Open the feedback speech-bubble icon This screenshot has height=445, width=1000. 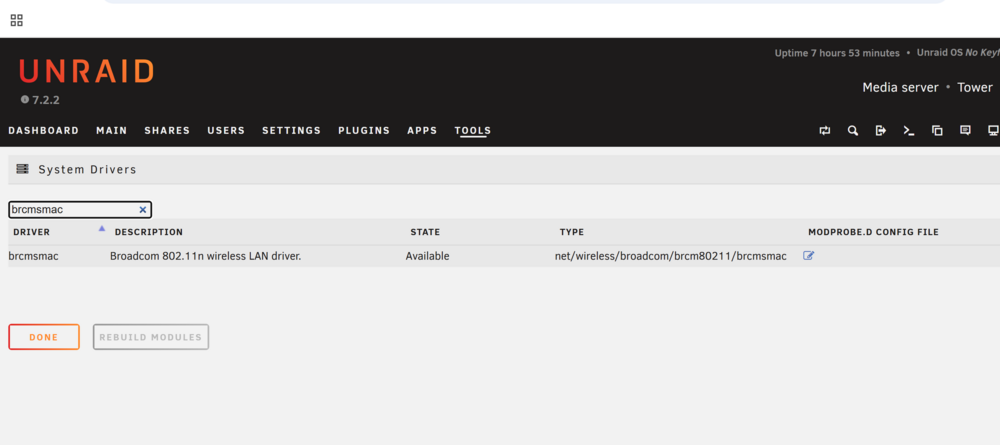pos(965,131)
